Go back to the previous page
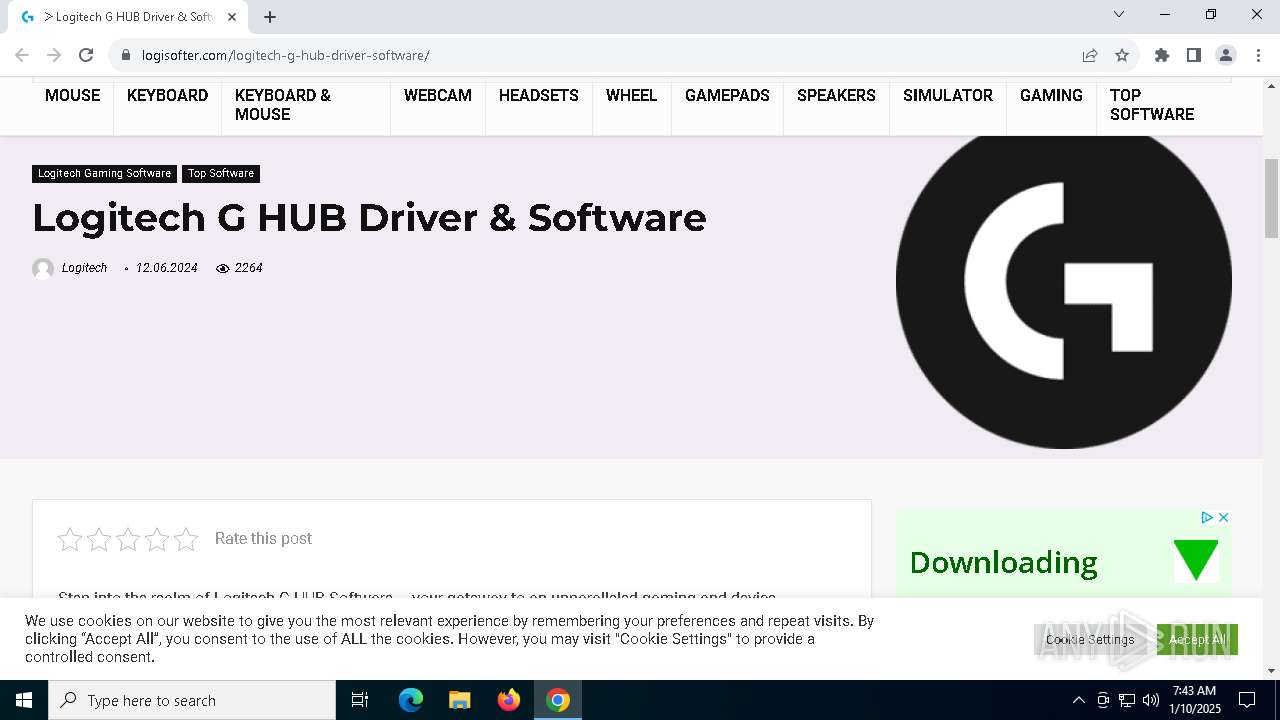1280x720 pixels. 22,55
